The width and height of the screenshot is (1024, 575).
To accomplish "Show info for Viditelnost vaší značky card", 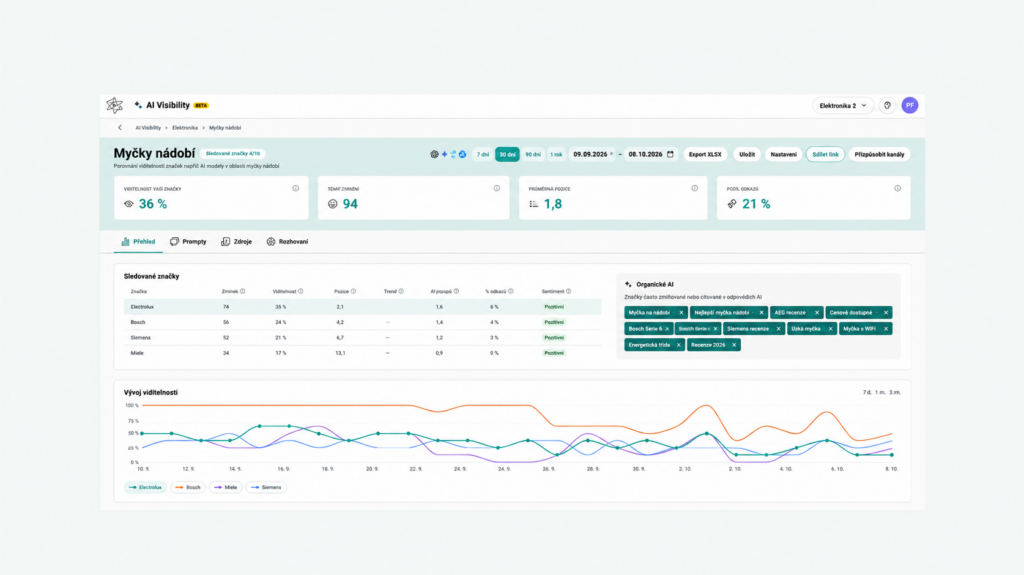I will 296,188.
